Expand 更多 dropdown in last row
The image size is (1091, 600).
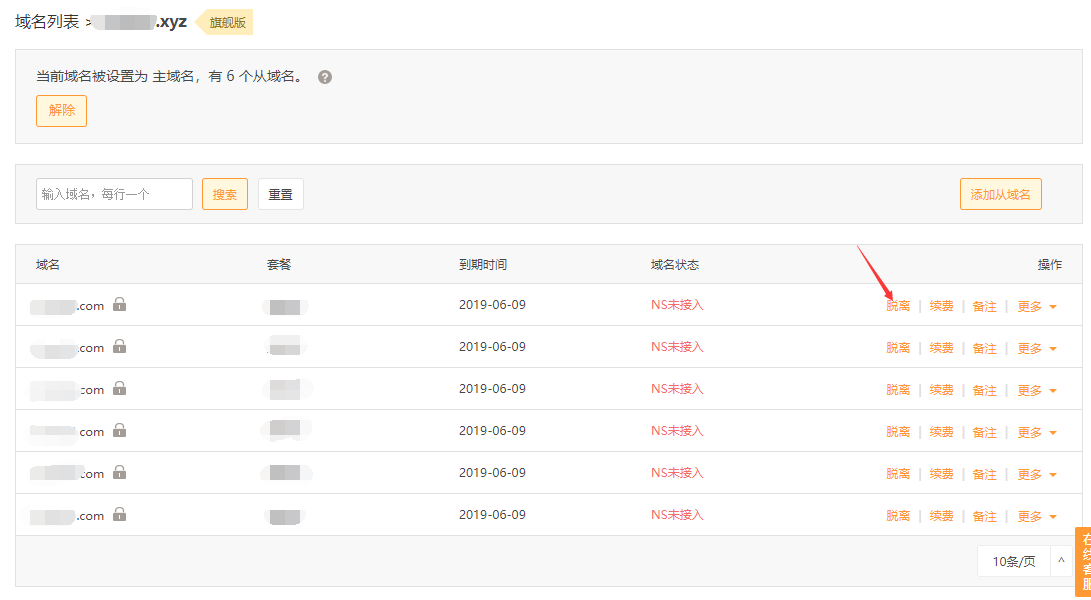pos(1037,516)
